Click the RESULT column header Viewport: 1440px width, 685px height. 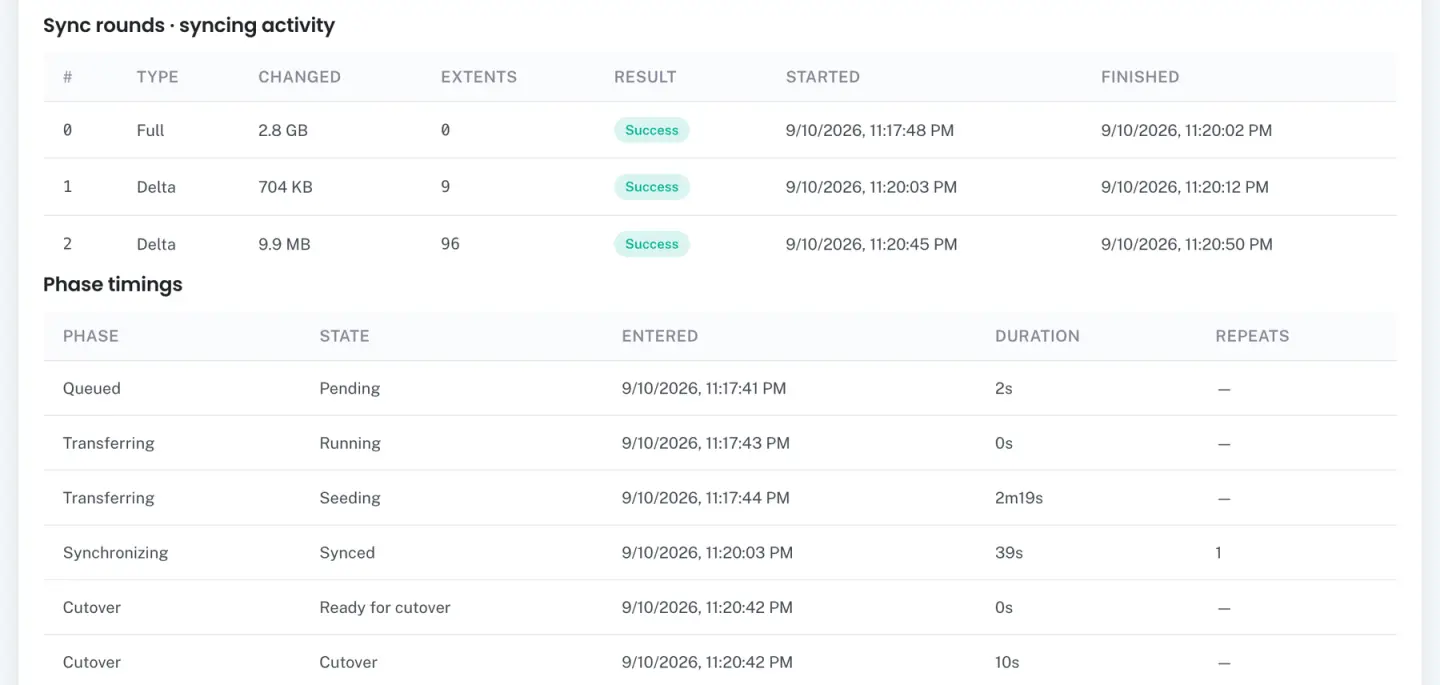[x=645, y=77]
